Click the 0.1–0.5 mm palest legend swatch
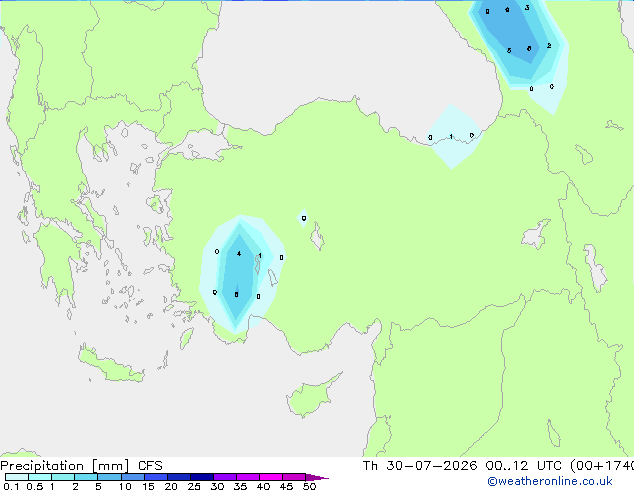 click(17, 477)
